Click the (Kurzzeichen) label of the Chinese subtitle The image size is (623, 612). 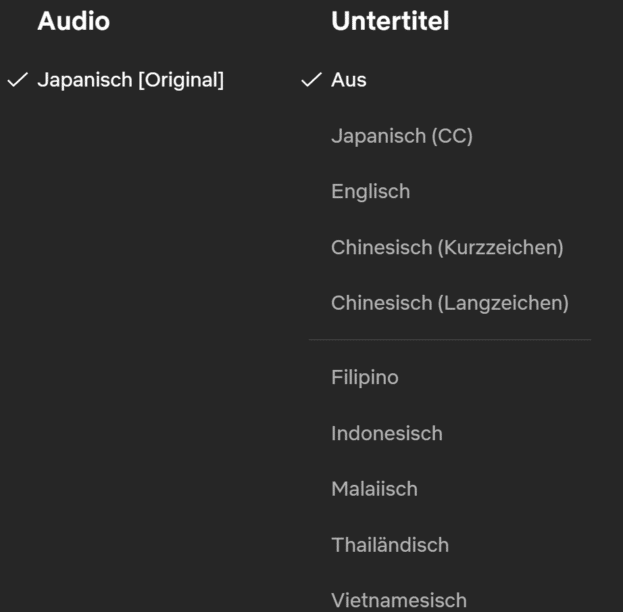click(x=501, y=247)
